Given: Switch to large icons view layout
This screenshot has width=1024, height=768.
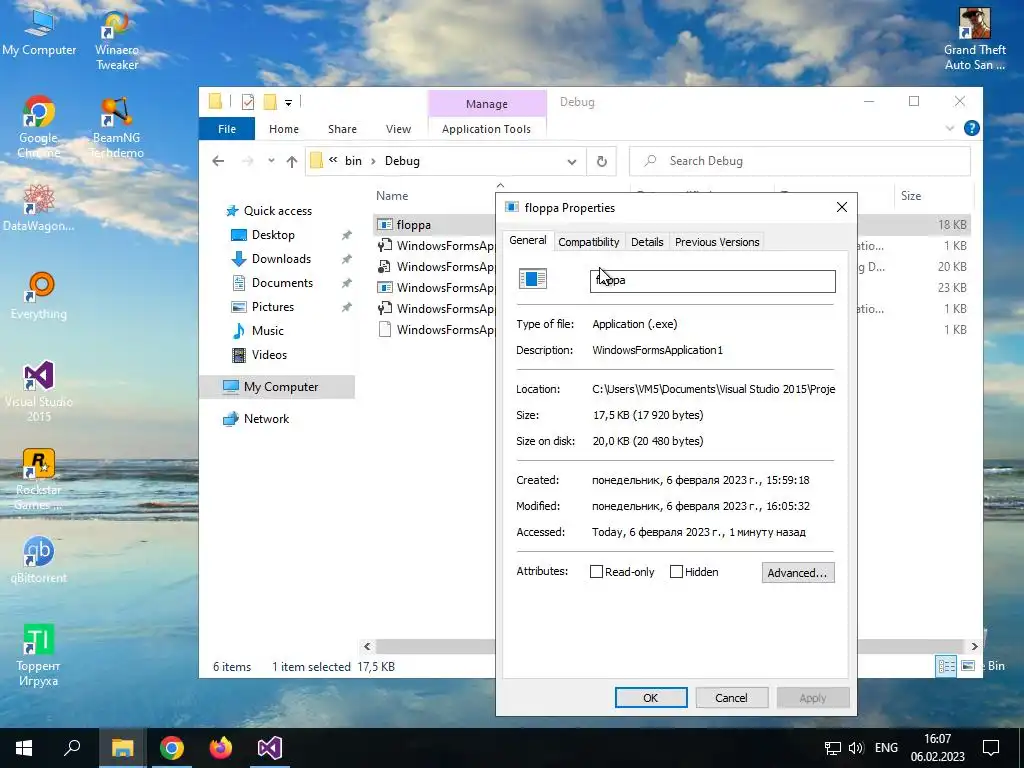Looking at the screenshot, I should [x=968, y=666].
